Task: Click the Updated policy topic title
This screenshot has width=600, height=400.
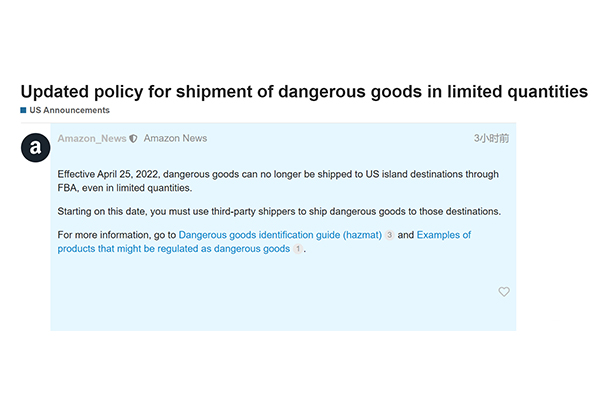Action: [x=304, y=91]
